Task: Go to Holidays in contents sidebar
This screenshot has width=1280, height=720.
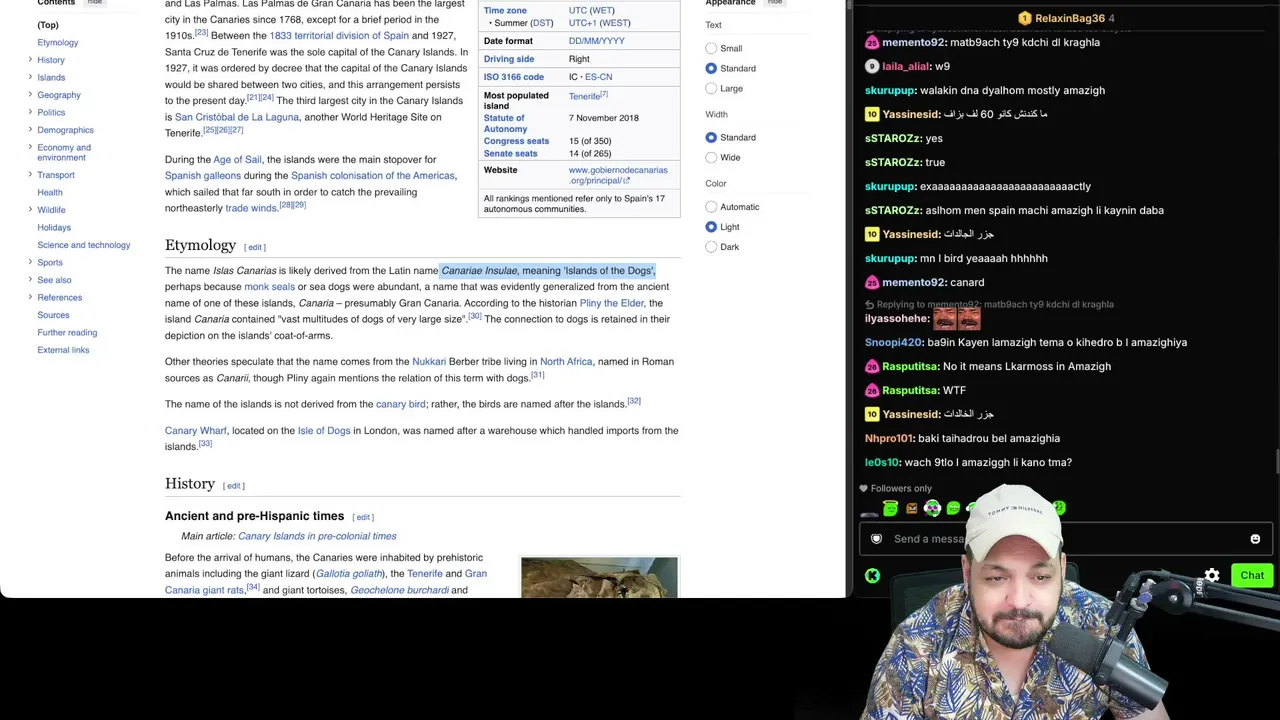Action: click(x=54, y=227)
